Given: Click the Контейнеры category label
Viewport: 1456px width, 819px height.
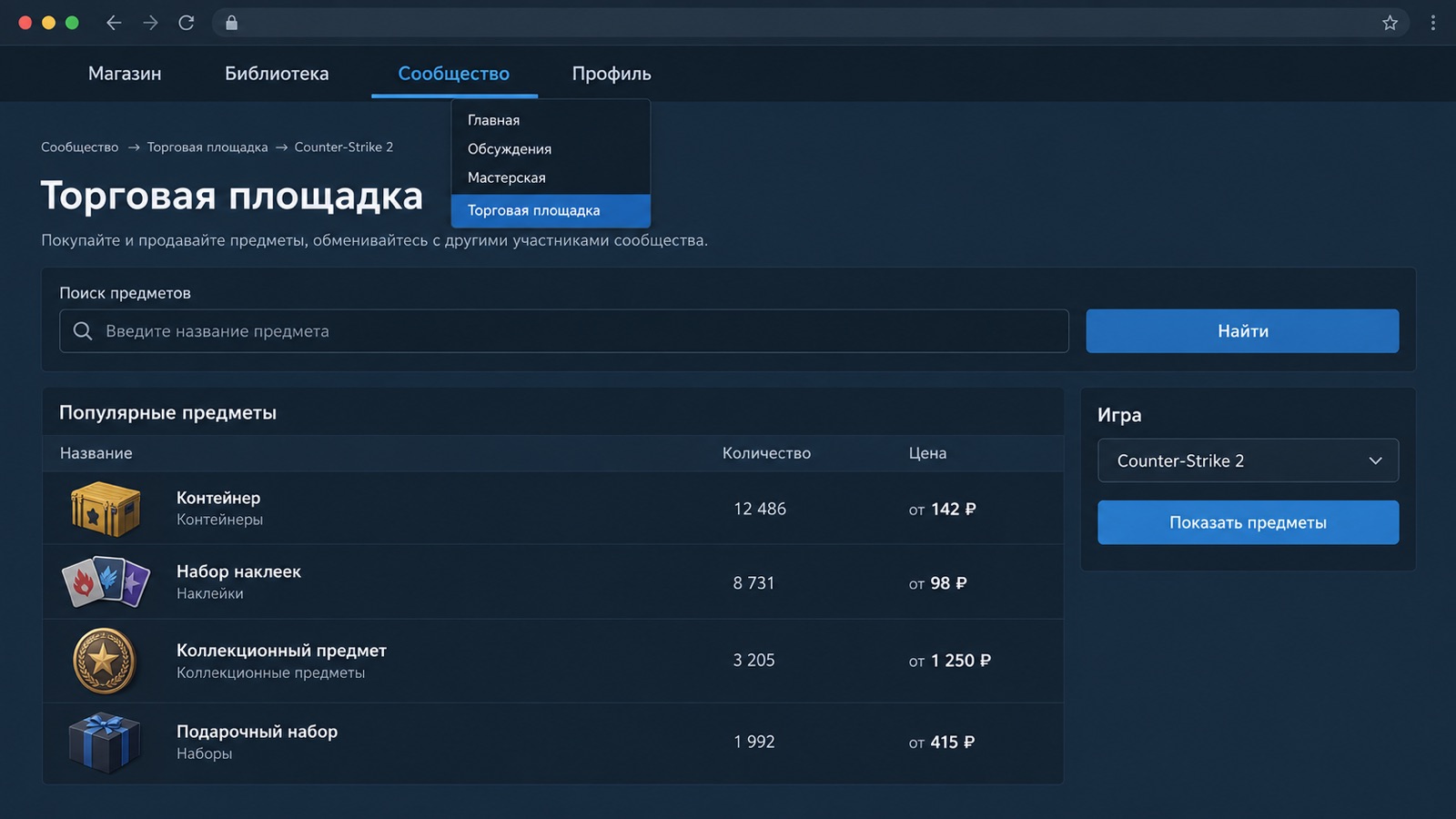Looking at the screenshot, I should [219, 520].
